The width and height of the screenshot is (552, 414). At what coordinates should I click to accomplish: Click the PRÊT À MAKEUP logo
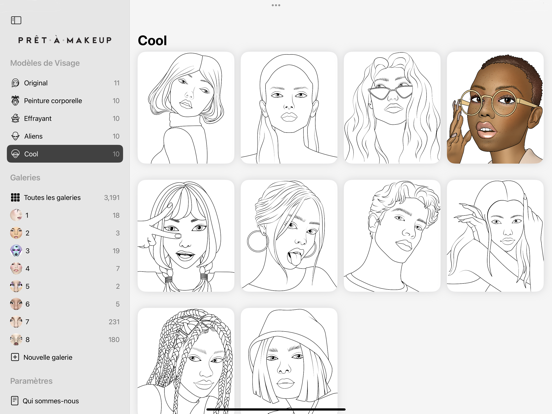click(x=65, y=40)
